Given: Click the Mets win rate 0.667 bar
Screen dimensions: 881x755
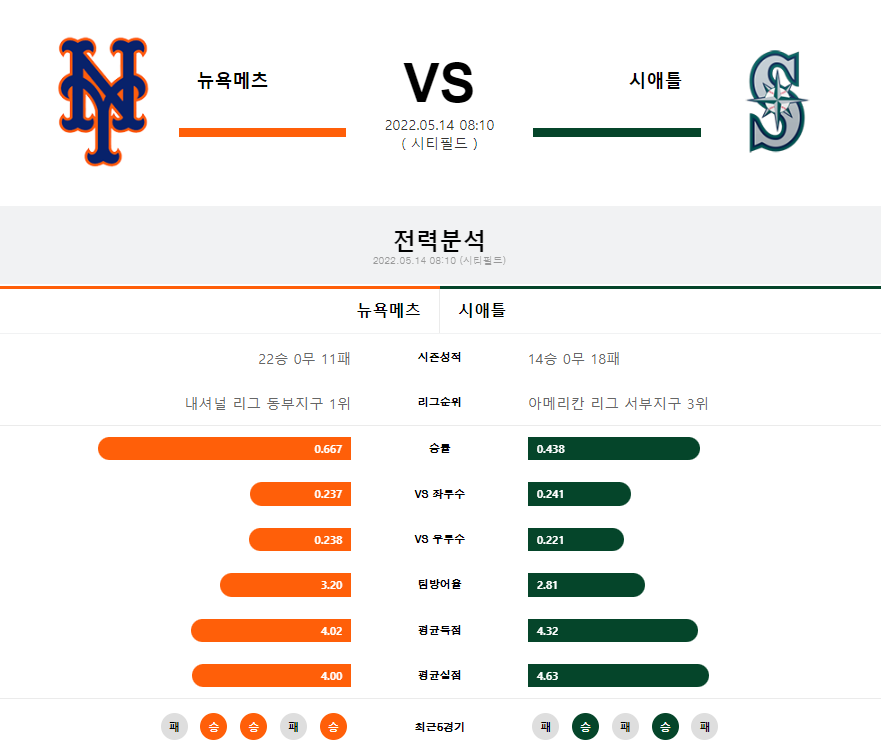Looking at the screenshot, I should 224,449.
